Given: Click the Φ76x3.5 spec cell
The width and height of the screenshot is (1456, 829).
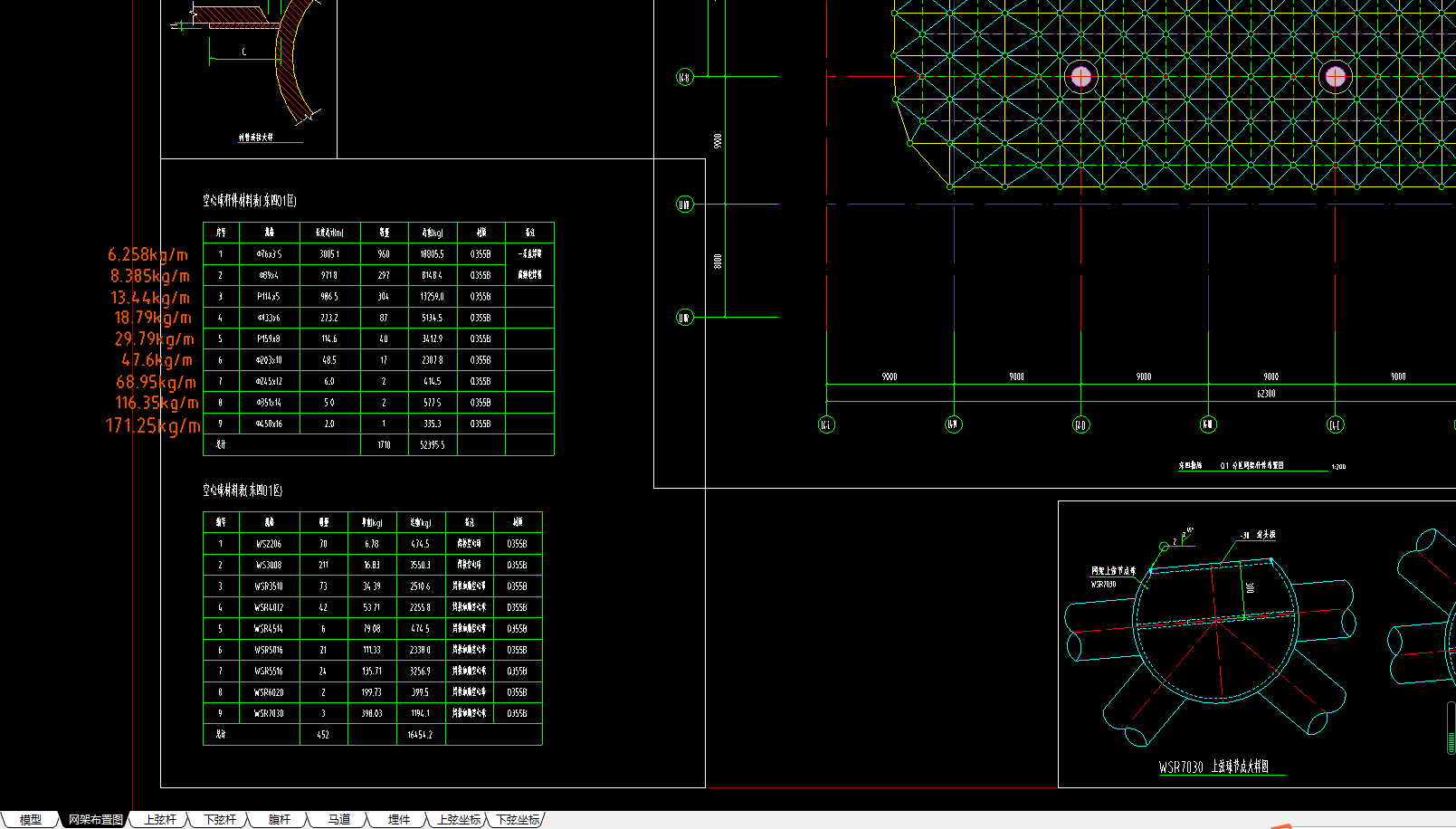Looking at the screenshot, I should coord(269,254).
